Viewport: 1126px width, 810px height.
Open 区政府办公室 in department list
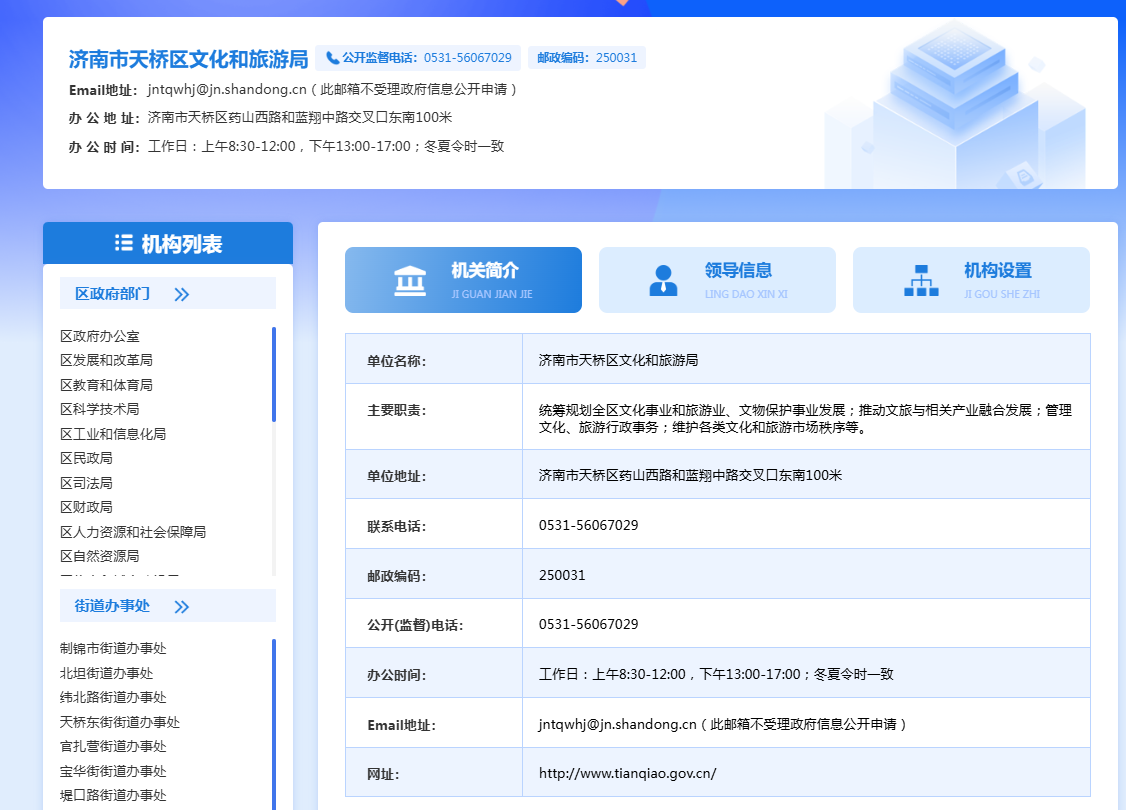[100, 336]
